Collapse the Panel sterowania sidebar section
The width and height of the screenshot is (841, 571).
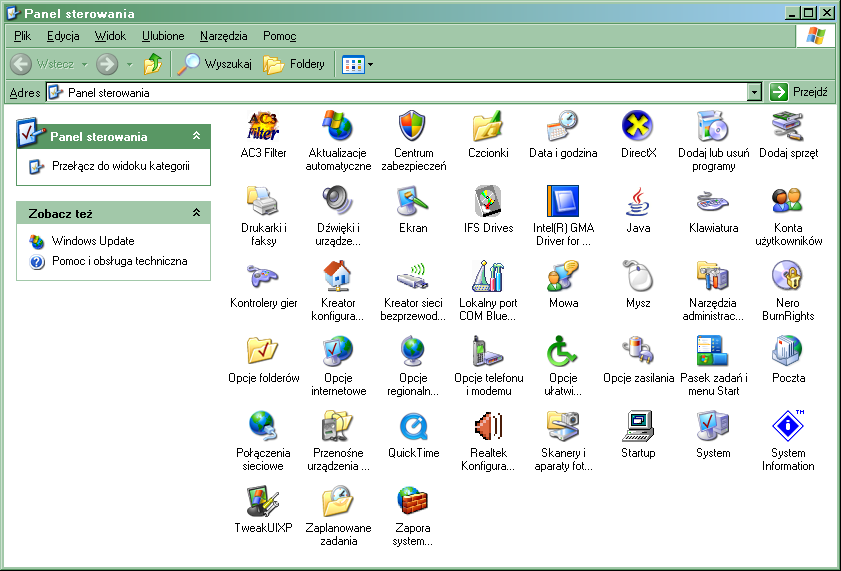tap(196, 136)
